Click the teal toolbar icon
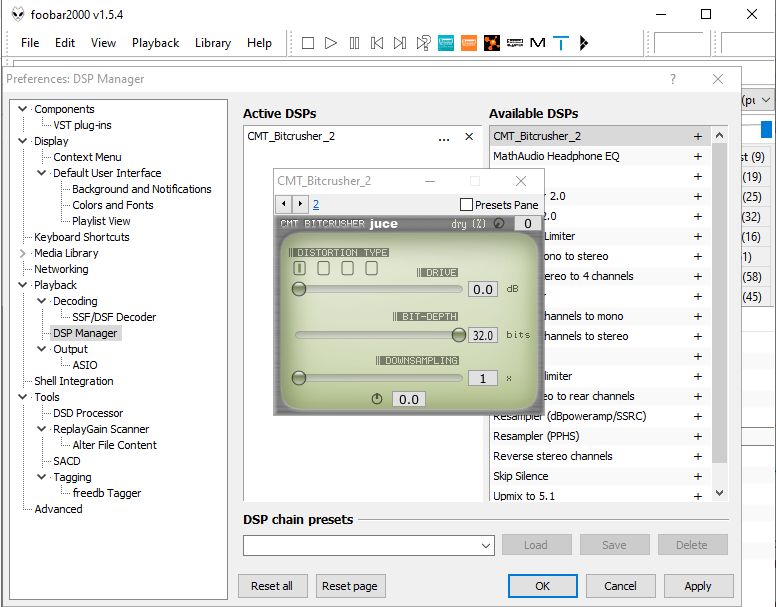 [x=446, y=43]
